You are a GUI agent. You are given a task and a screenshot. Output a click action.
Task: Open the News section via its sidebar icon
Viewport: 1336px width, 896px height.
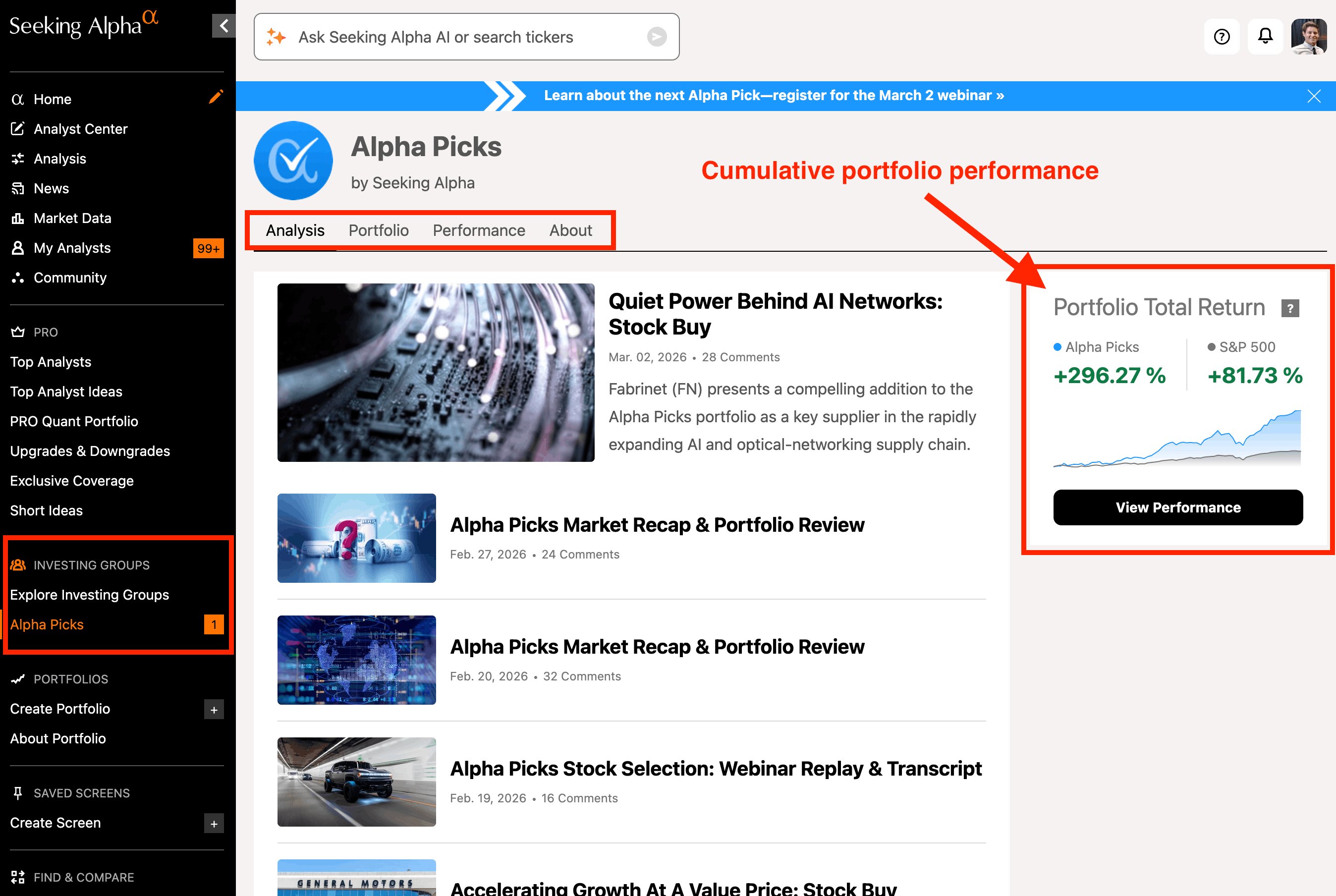click(x=18, y=188)
